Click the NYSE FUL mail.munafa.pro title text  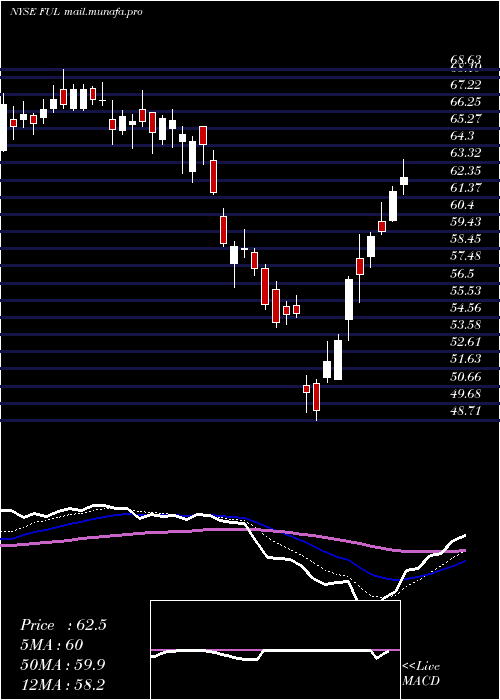pyautogui.click(x=76, y=12)
